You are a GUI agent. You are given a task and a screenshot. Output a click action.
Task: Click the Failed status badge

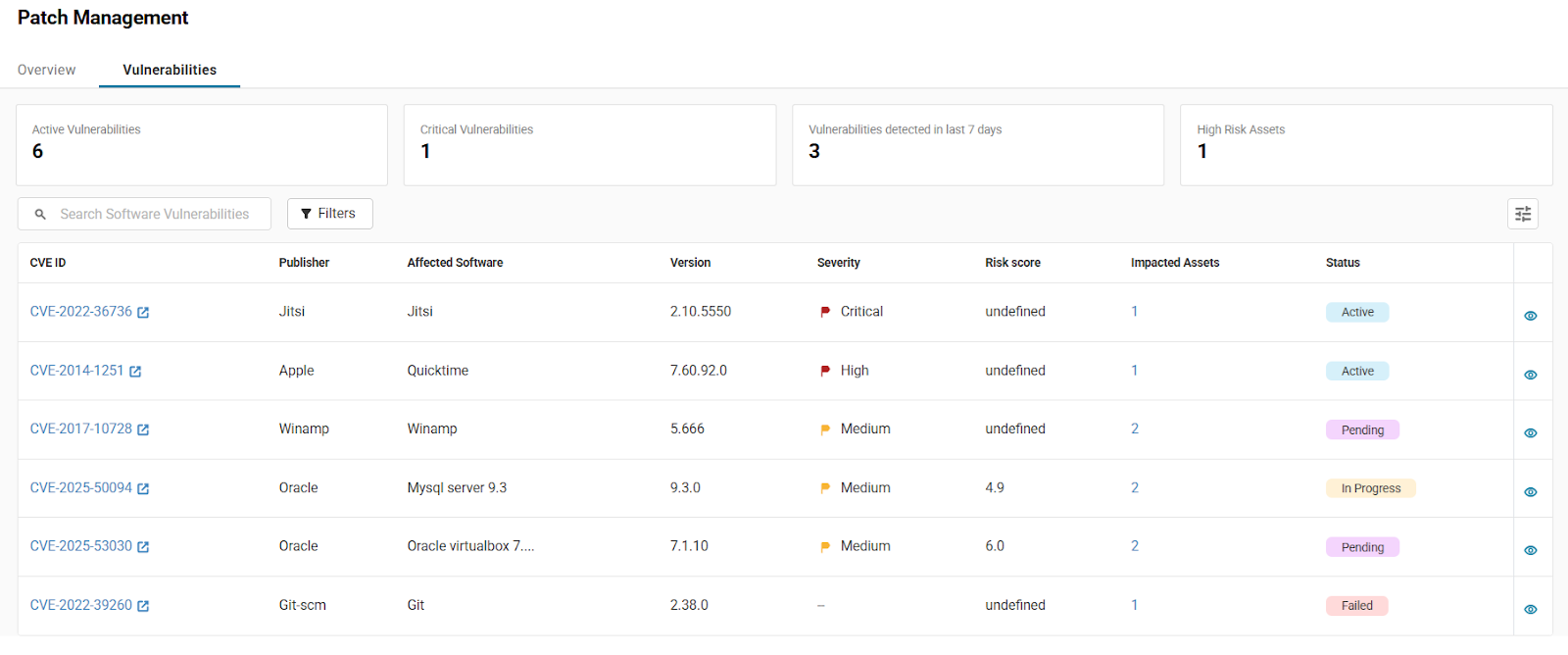tap(1357, 605)
